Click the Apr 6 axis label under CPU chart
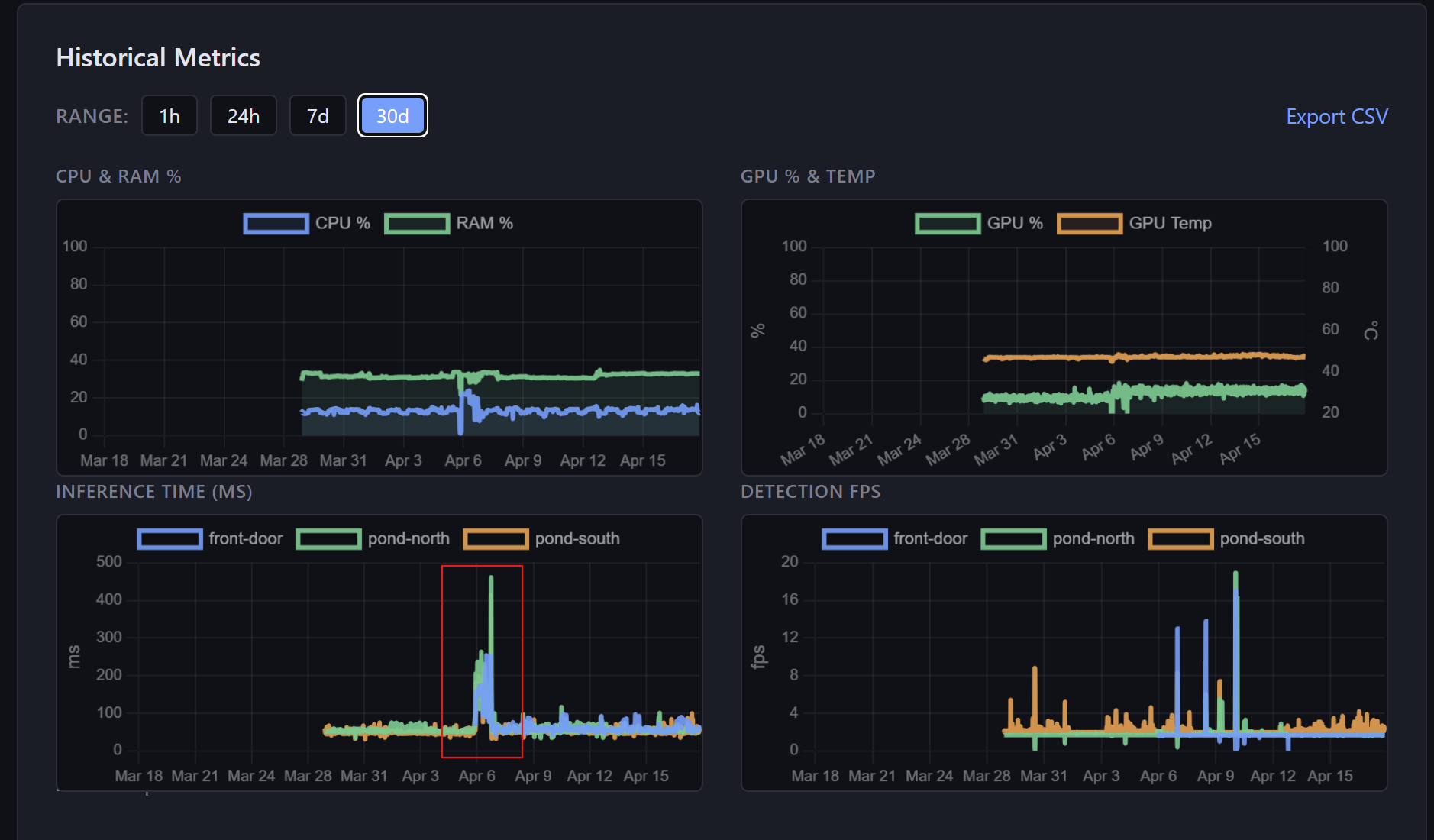 (463, 460)
